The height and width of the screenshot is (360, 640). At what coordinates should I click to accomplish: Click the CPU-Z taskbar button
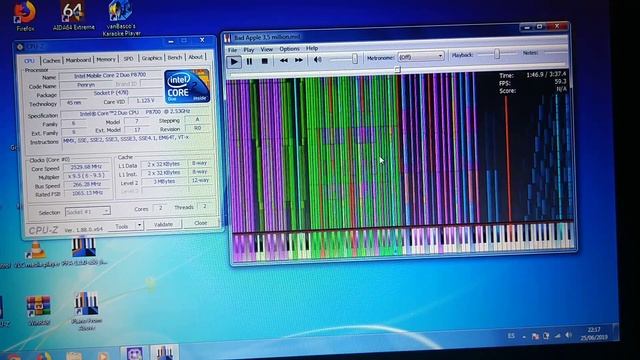point(134,353)
